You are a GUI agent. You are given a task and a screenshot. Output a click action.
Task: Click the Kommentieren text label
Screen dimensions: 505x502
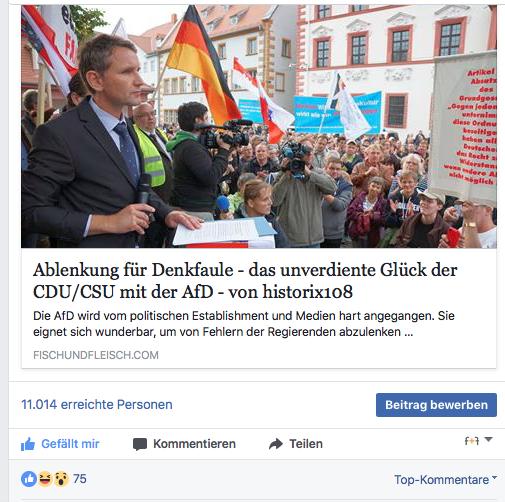(194, 444)
